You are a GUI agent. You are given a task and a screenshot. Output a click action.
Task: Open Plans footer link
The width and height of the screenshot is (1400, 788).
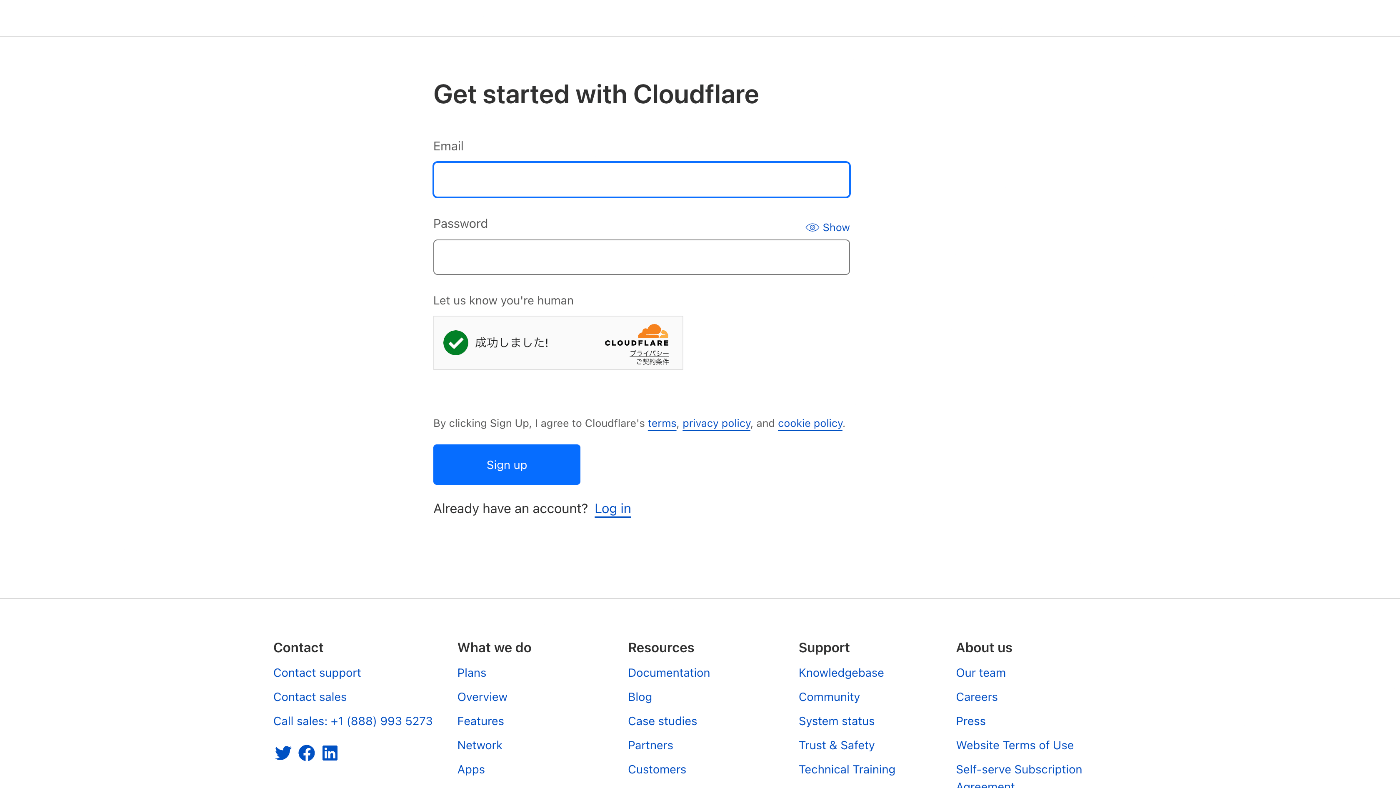click(472, 673)
